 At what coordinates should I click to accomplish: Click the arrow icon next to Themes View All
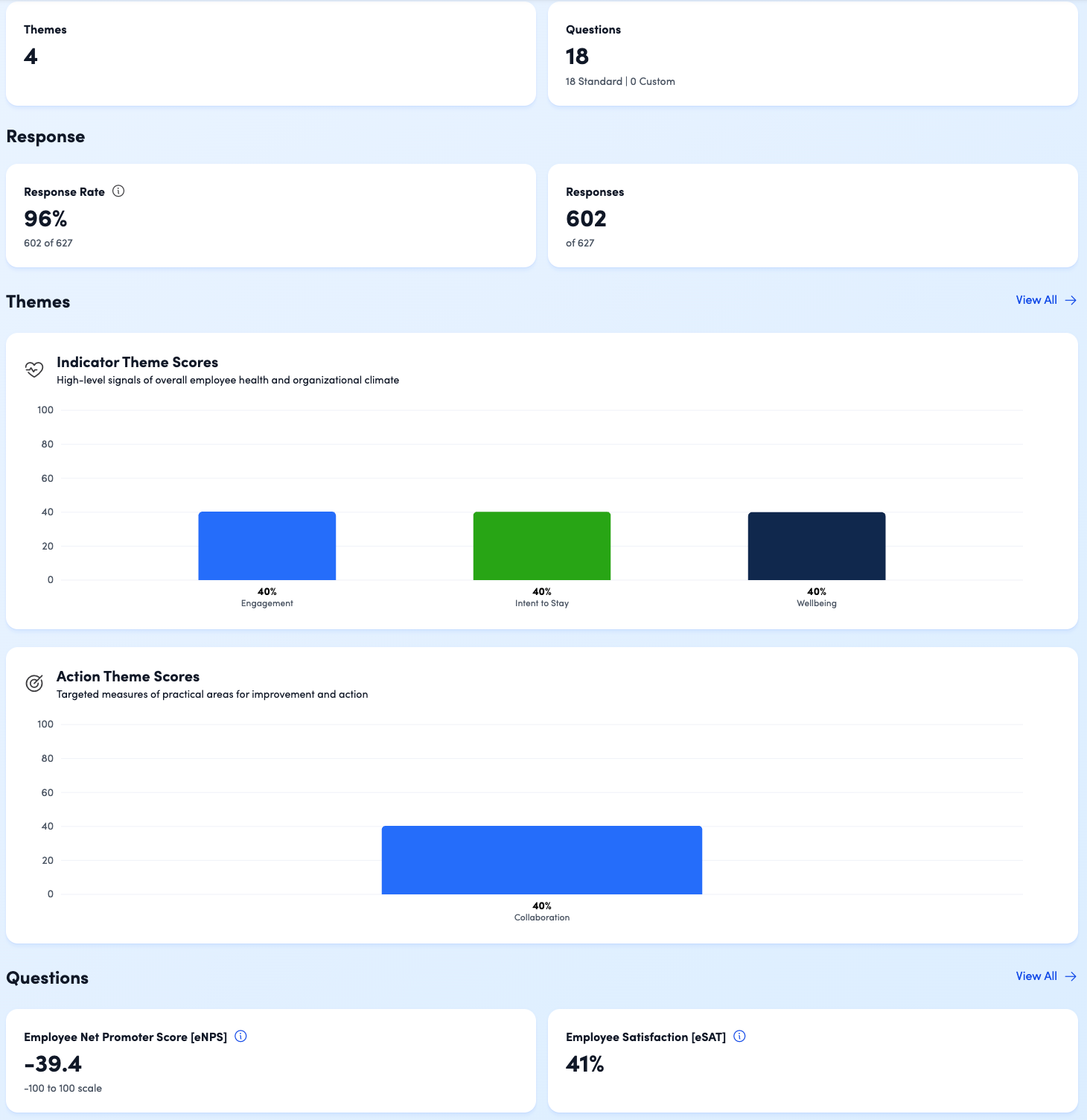coord(1071,300)
